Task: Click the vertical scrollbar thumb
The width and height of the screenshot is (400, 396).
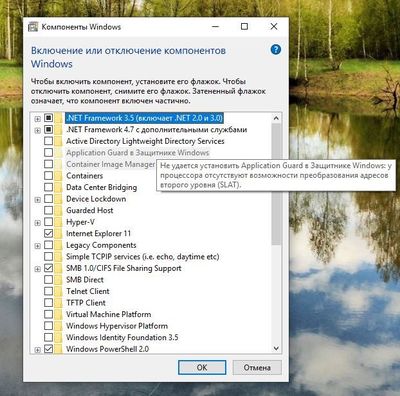Action: point(276,184)
